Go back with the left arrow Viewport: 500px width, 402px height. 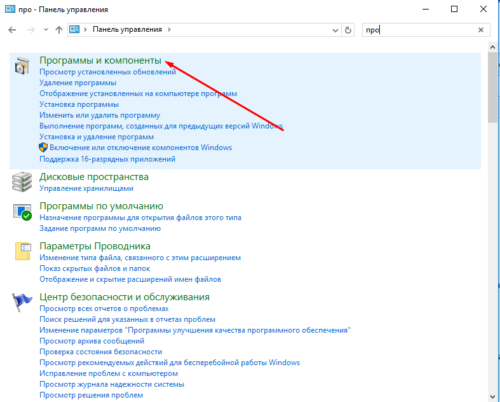[12, 30]
